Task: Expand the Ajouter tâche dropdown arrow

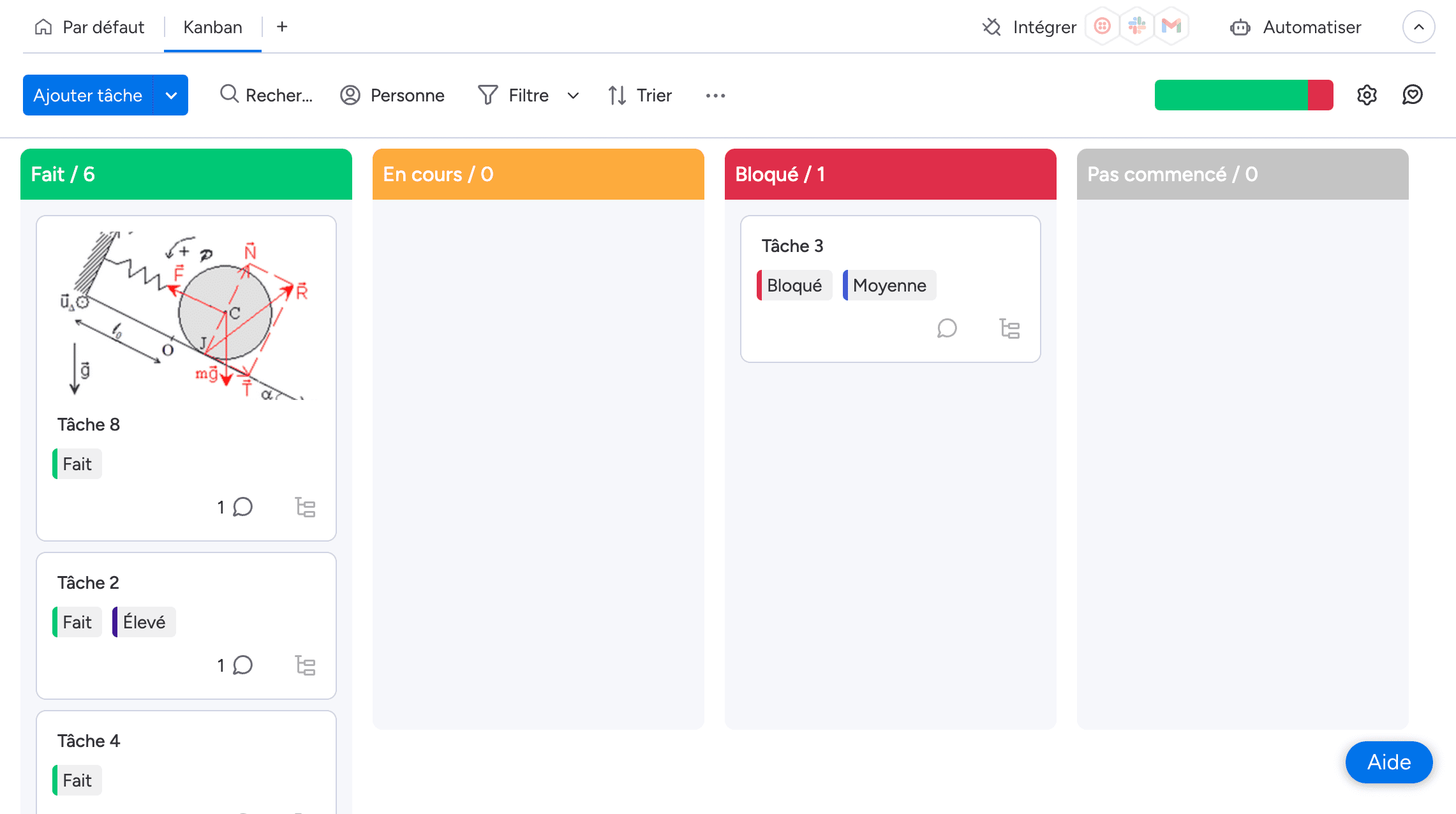Action: pos(171,95)
